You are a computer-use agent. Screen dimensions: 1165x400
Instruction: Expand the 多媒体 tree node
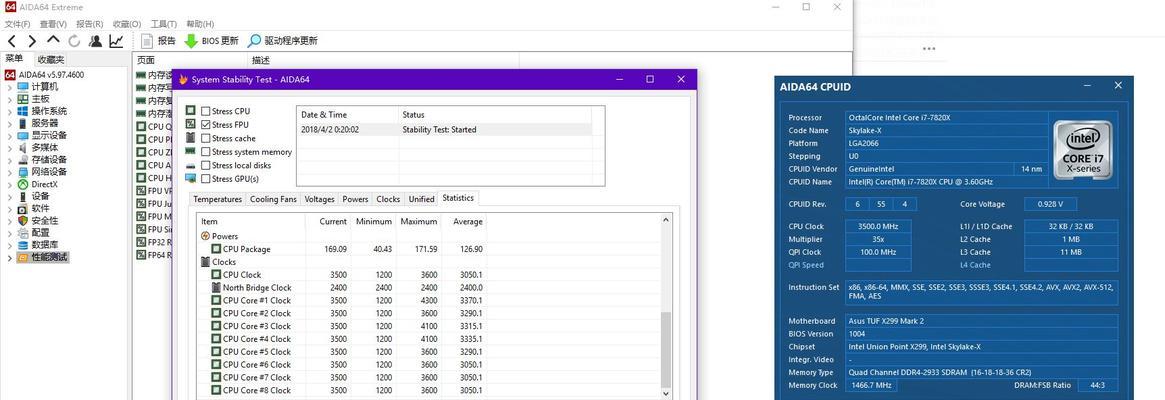pos(10,148)
